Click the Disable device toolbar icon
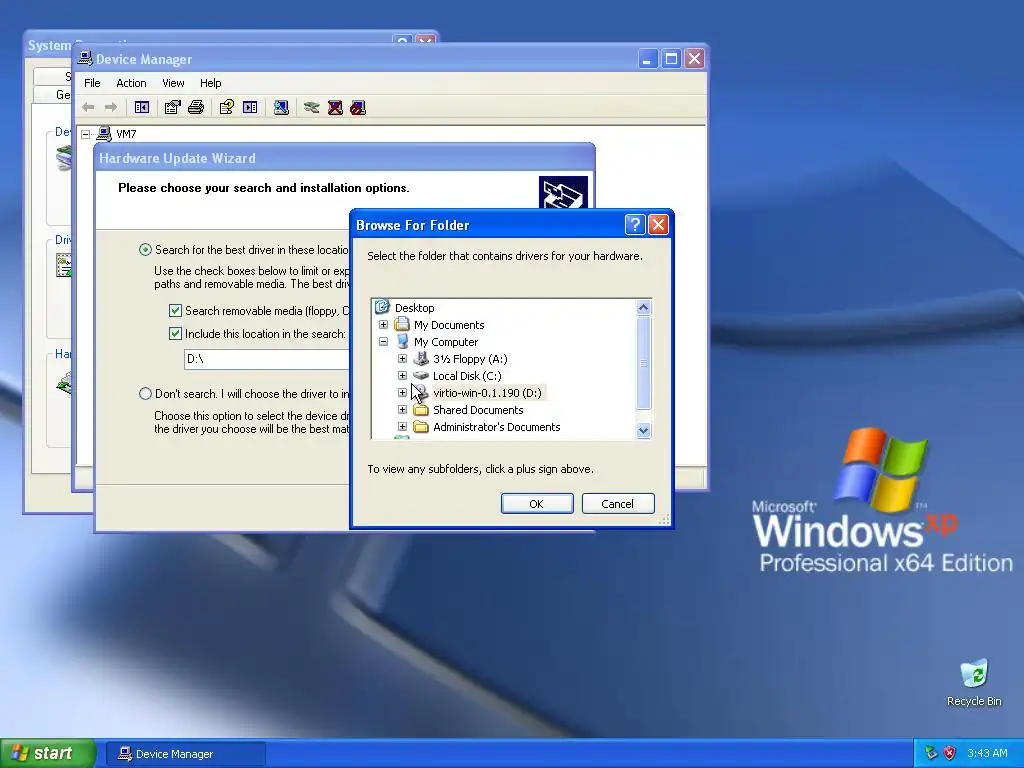This screenshot has width=1024, height=768. click(358, 107)
